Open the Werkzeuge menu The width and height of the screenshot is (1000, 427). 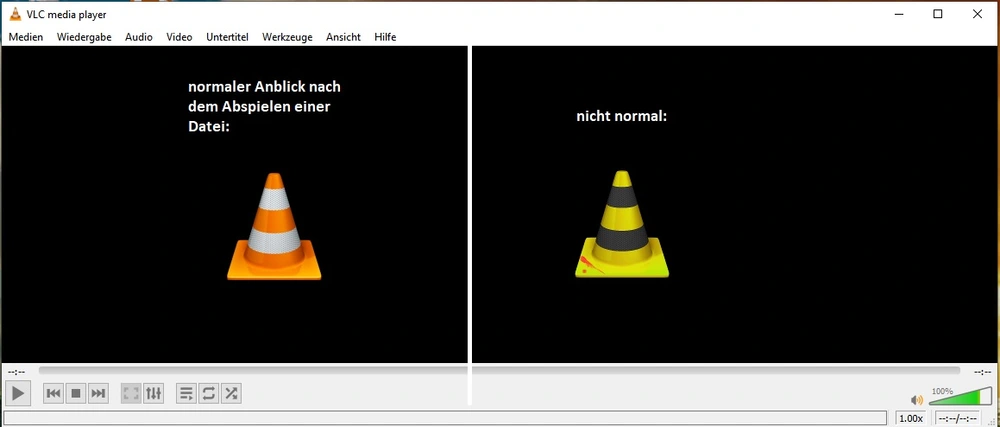[x=287, y=37]
